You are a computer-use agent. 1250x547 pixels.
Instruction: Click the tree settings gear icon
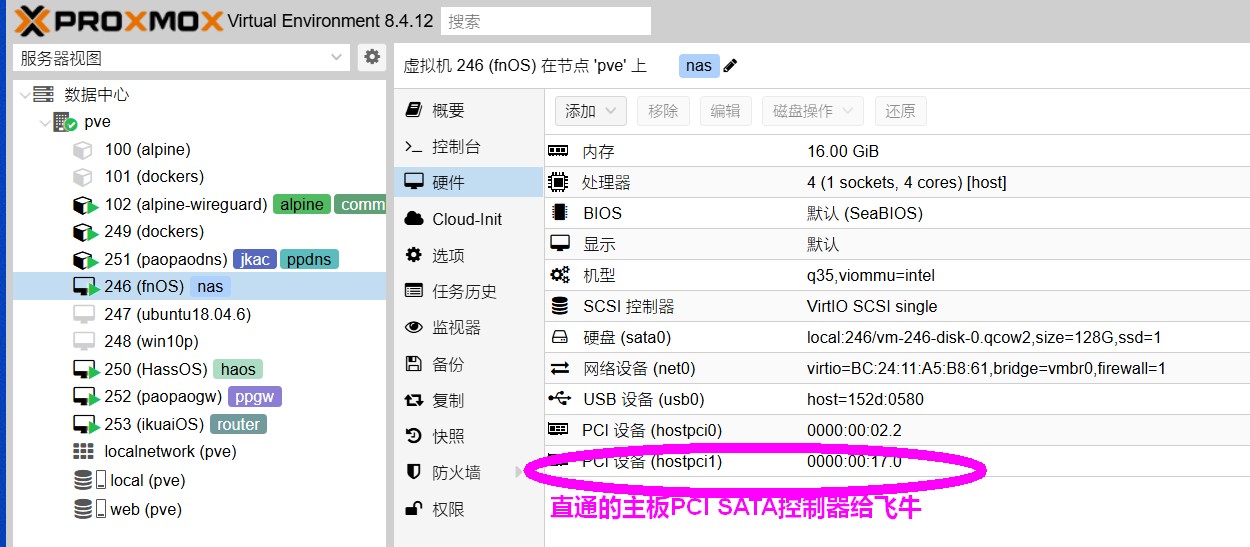tap(372, 57)
